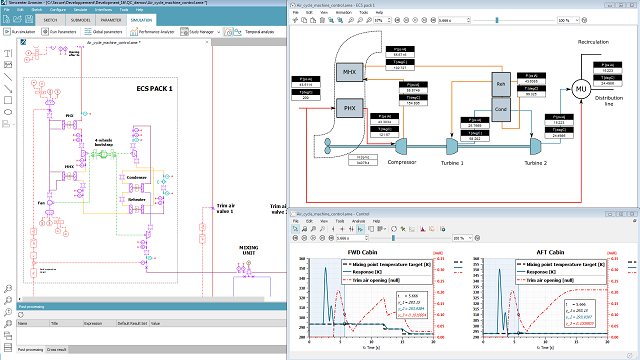The image size is (640, 360).
Task: Open the 100 % speed dropdown in ECS pack window
Action: coord(569,20)
